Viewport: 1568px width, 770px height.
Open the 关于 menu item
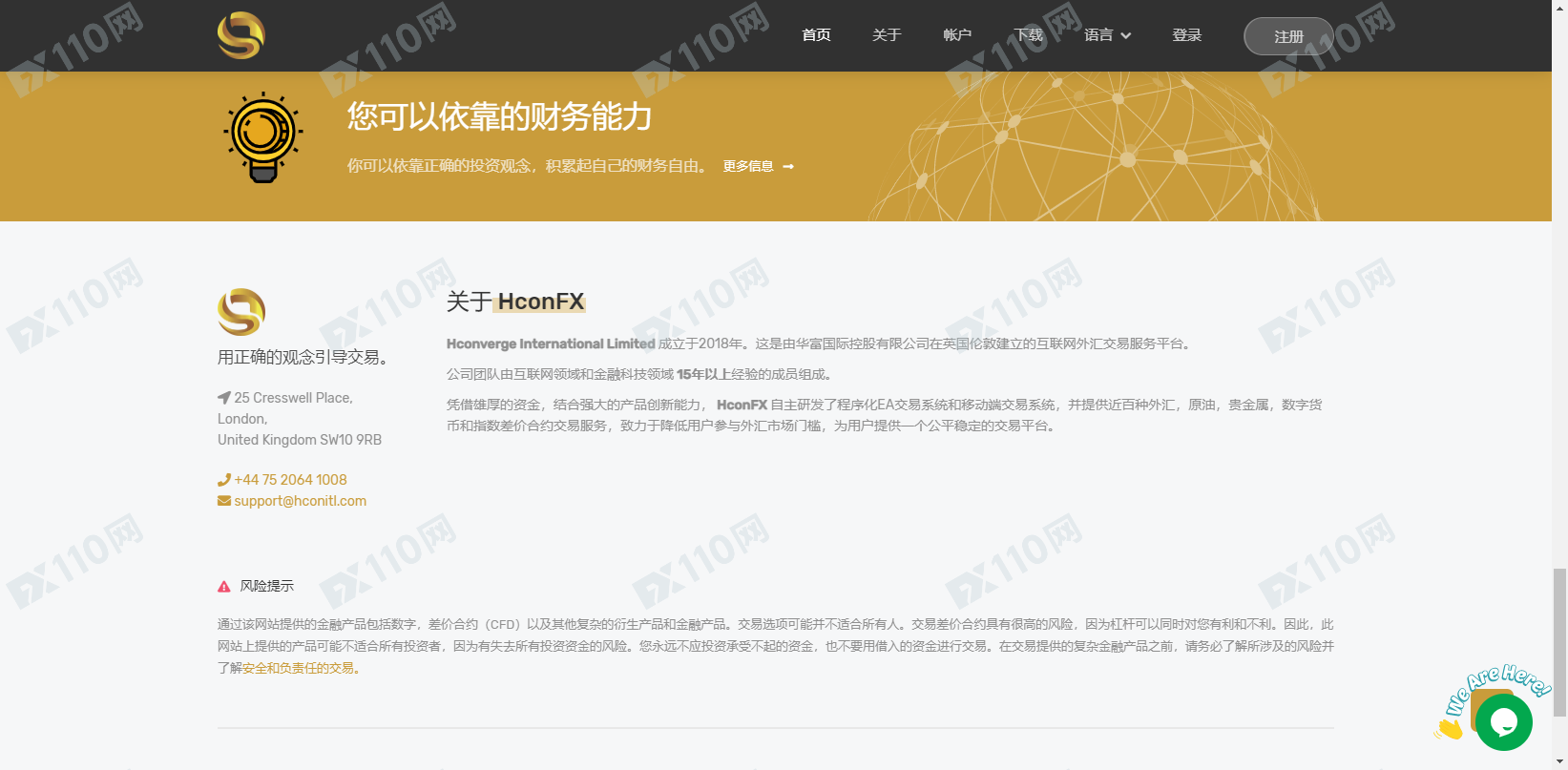point(887,35)
